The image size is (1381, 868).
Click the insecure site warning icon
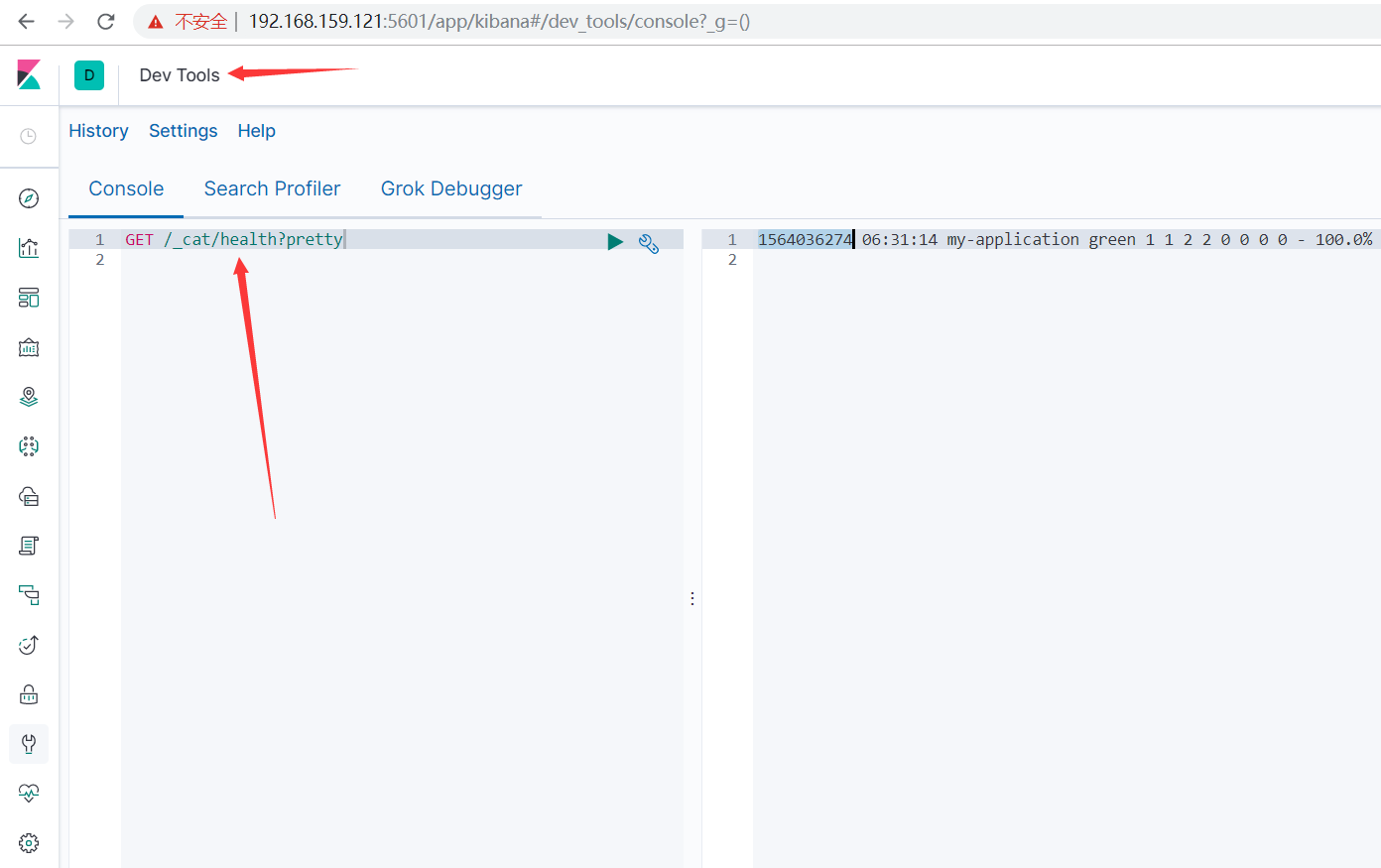(x=156, y=22)
